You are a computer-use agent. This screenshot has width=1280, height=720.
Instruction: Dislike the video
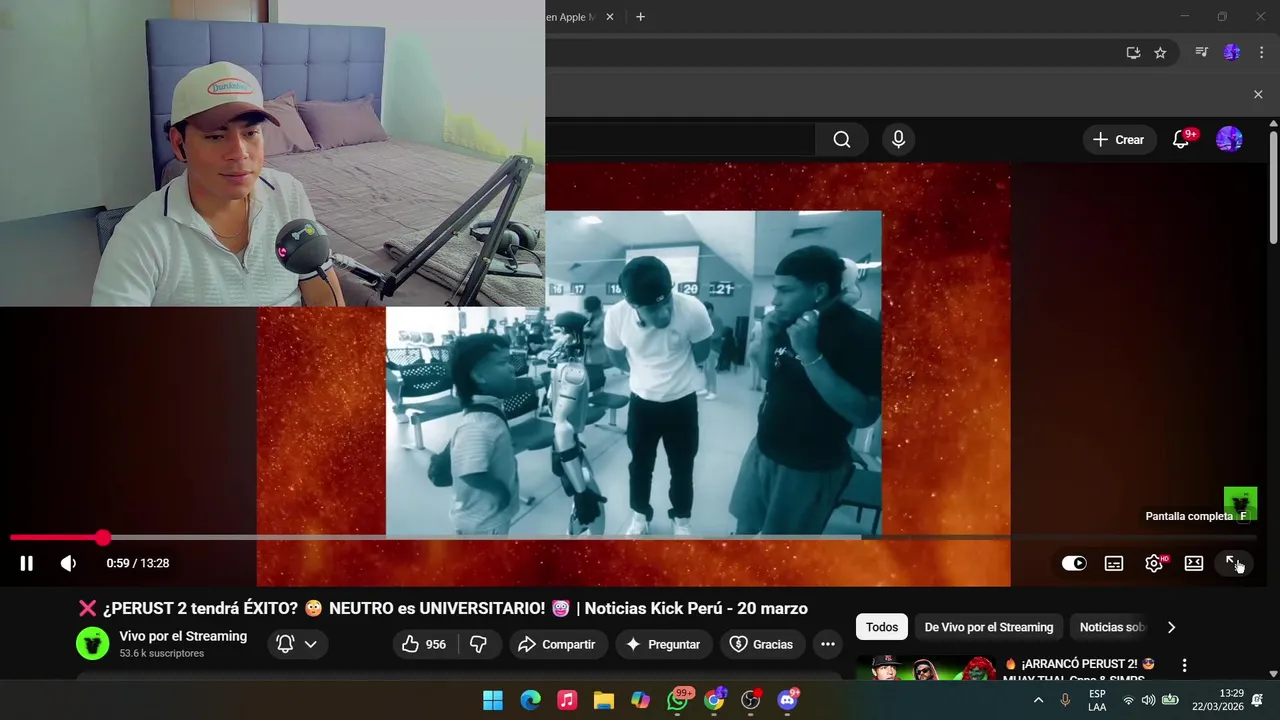pos(478,644)
